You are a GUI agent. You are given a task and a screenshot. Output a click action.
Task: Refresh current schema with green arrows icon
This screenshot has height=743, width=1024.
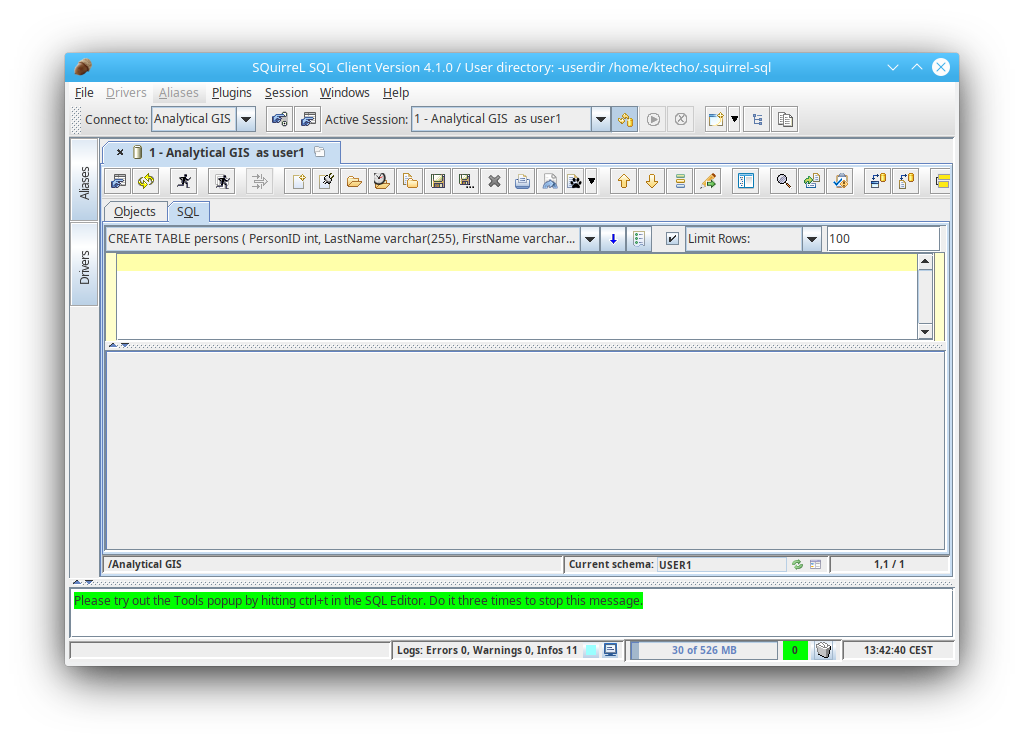point(797,565)
